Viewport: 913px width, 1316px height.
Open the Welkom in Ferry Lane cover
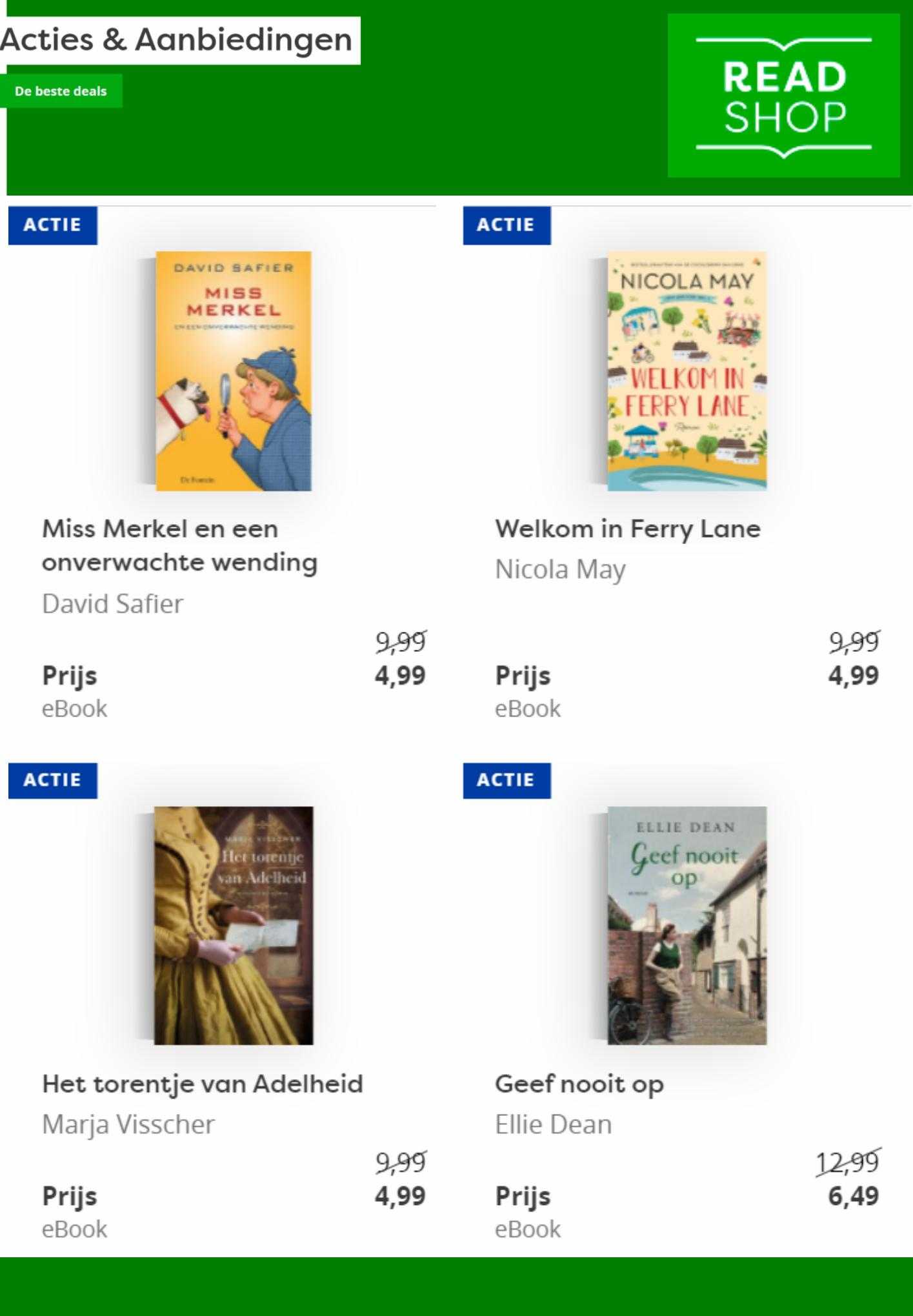[687, 371]
